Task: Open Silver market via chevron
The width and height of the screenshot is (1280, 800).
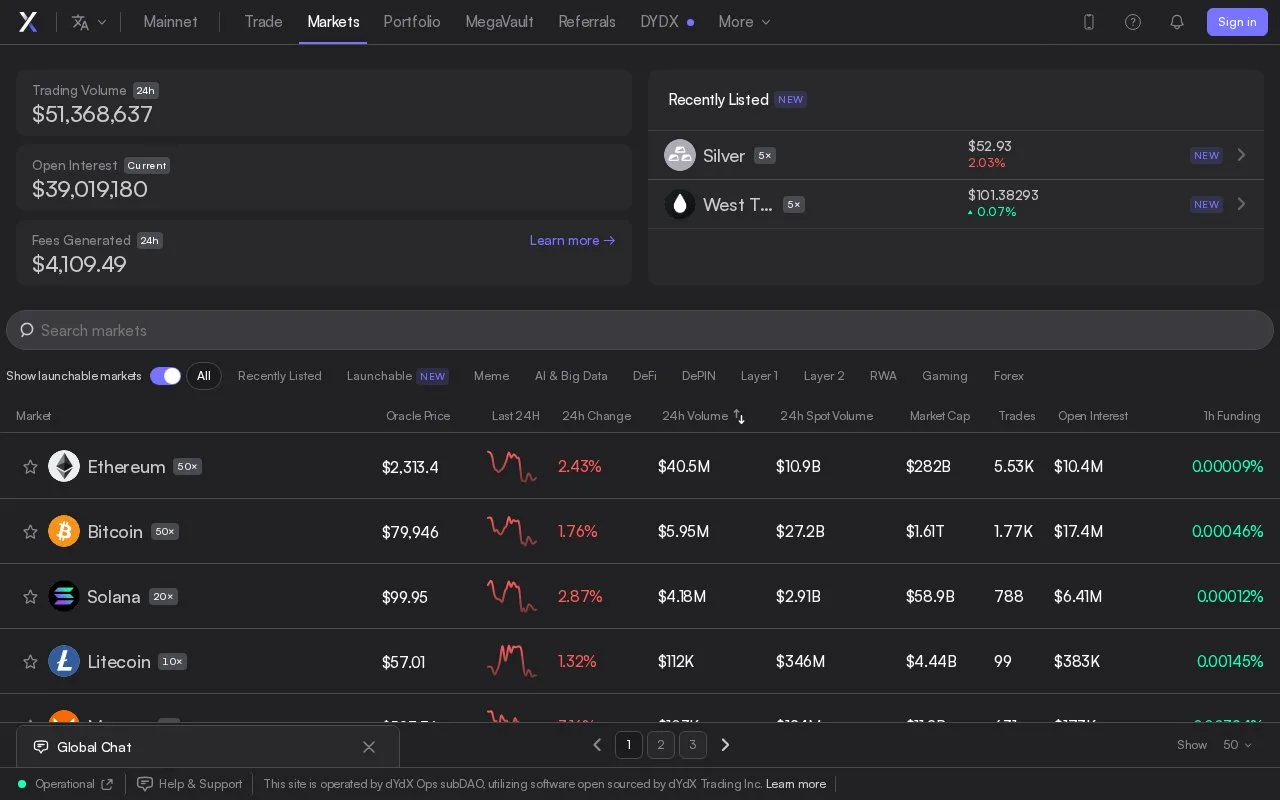Action: 1241,155
